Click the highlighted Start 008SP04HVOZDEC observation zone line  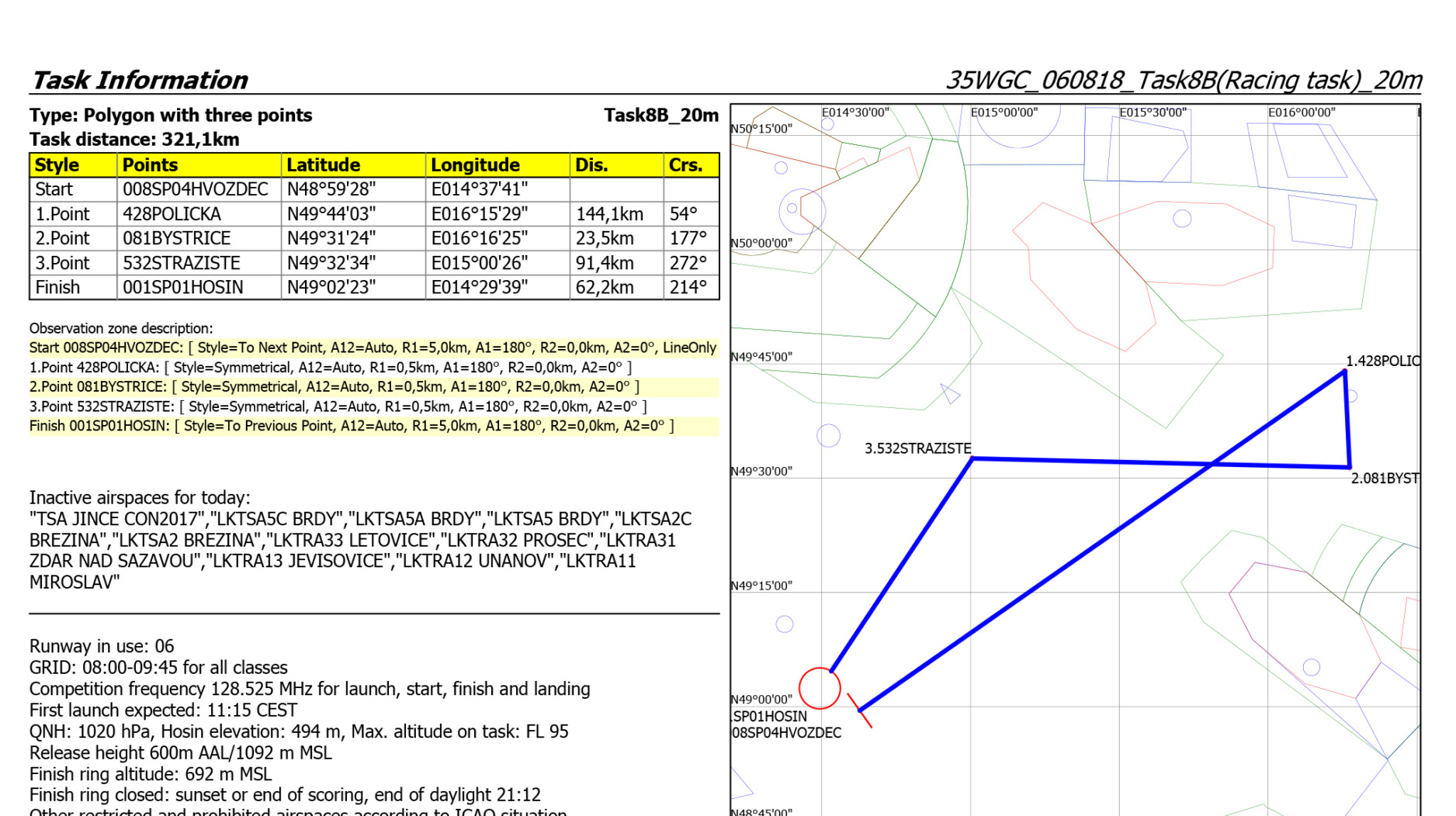click(x=373, y=348)
